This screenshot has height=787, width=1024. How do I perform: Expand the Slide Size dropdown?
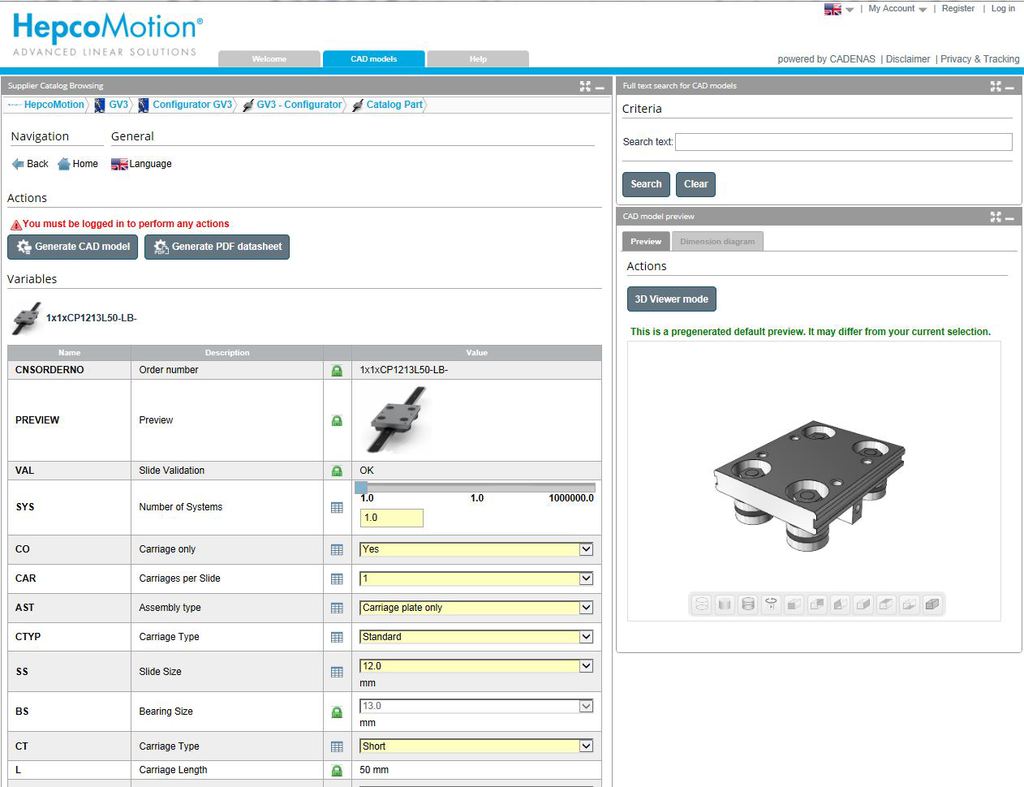click(476, 666)
